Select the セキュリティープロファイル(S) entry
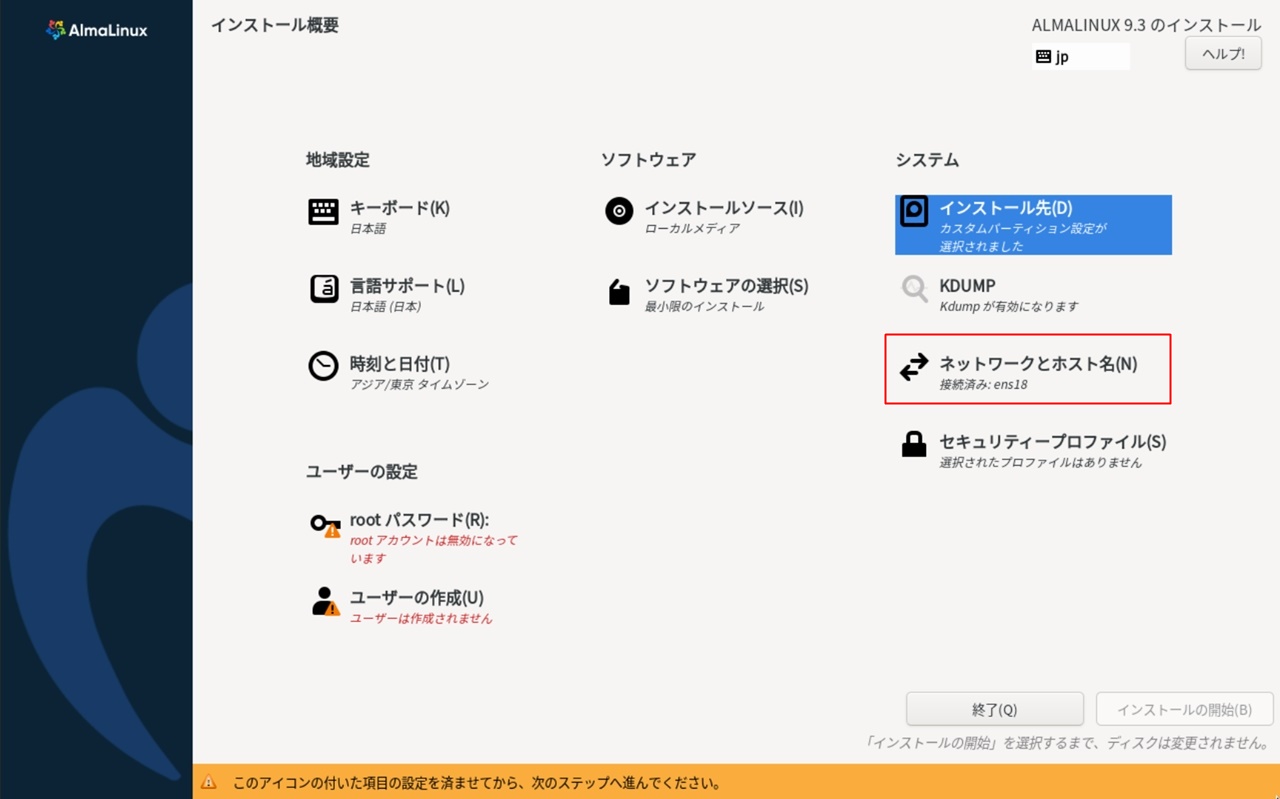The width and height of the screenshot is (1280, 799). pyautogui.click(x=1052, y=442)
